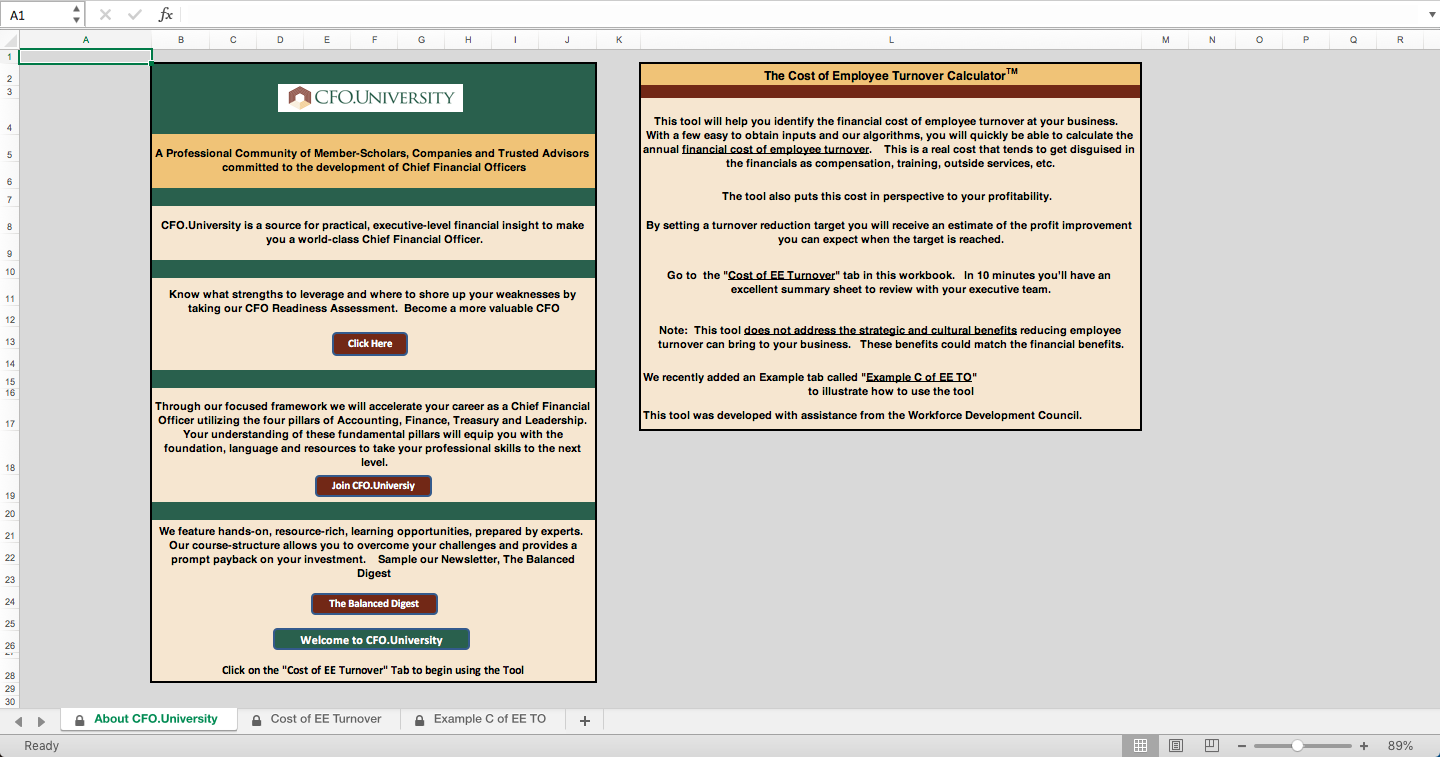Click the Join CFO.Universiy button

[373, 486]
